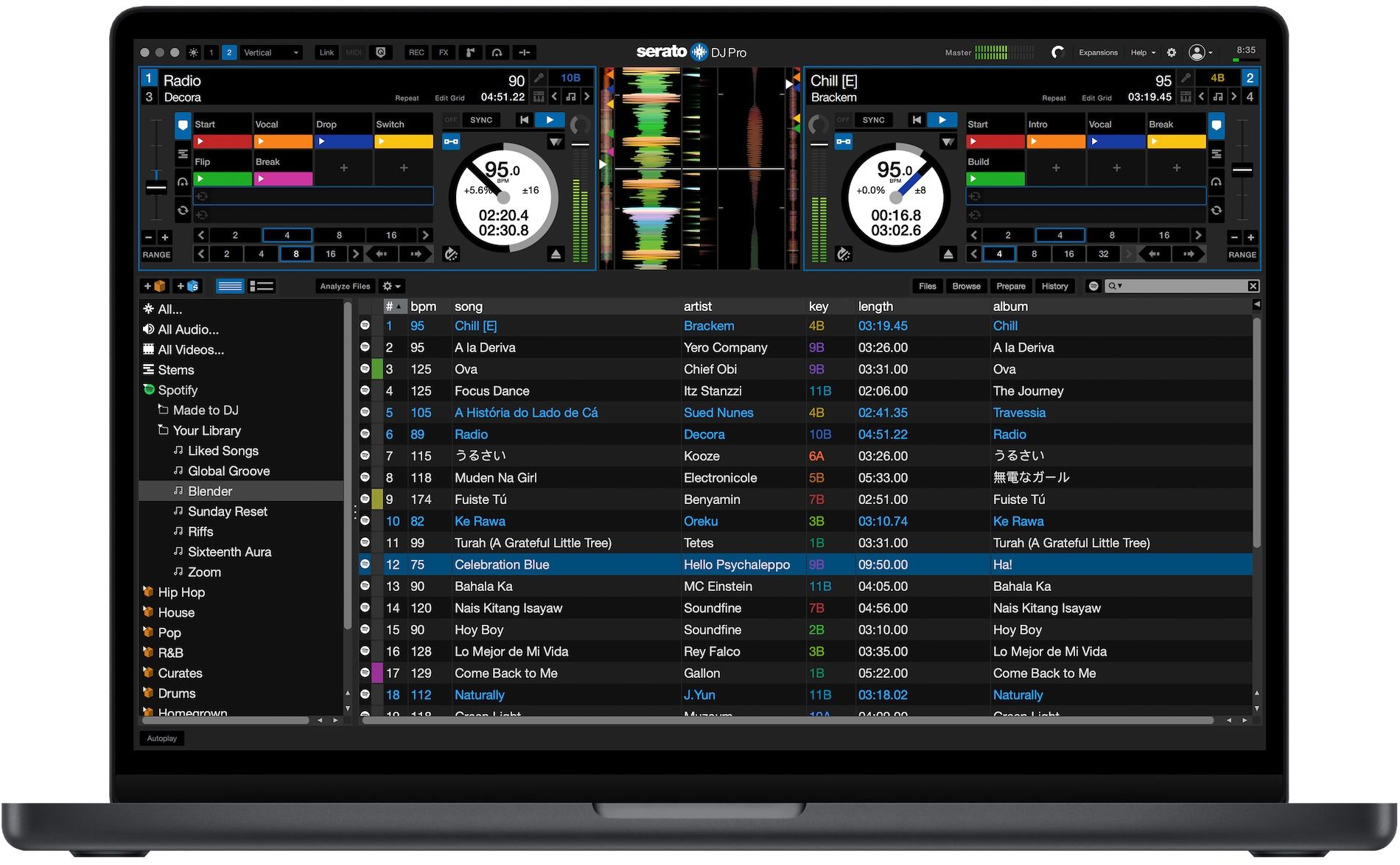The height and width of the screenshot is (865, 1400).
Task: Switch to the History tab
Action: coord(1054,286)
